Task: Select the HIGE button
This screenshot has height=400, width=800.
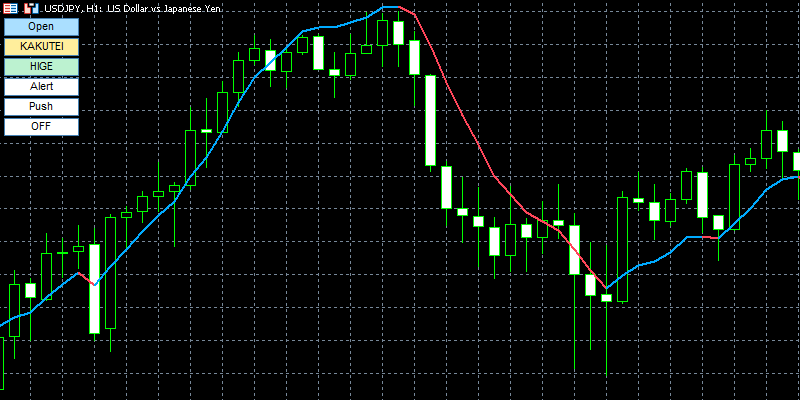Action: pyautogui.click(x=41, y=66)
